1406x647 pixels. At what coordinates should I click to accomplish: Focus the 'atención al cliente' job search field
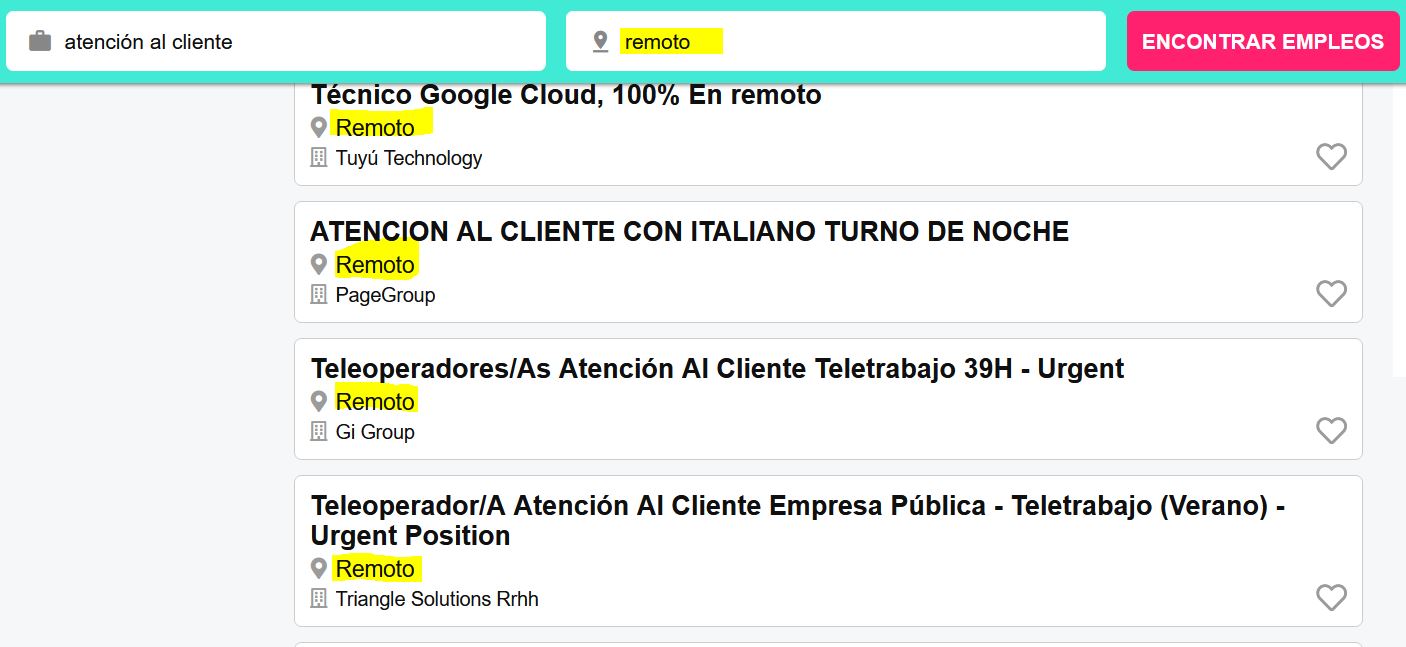tap(276, 41)
